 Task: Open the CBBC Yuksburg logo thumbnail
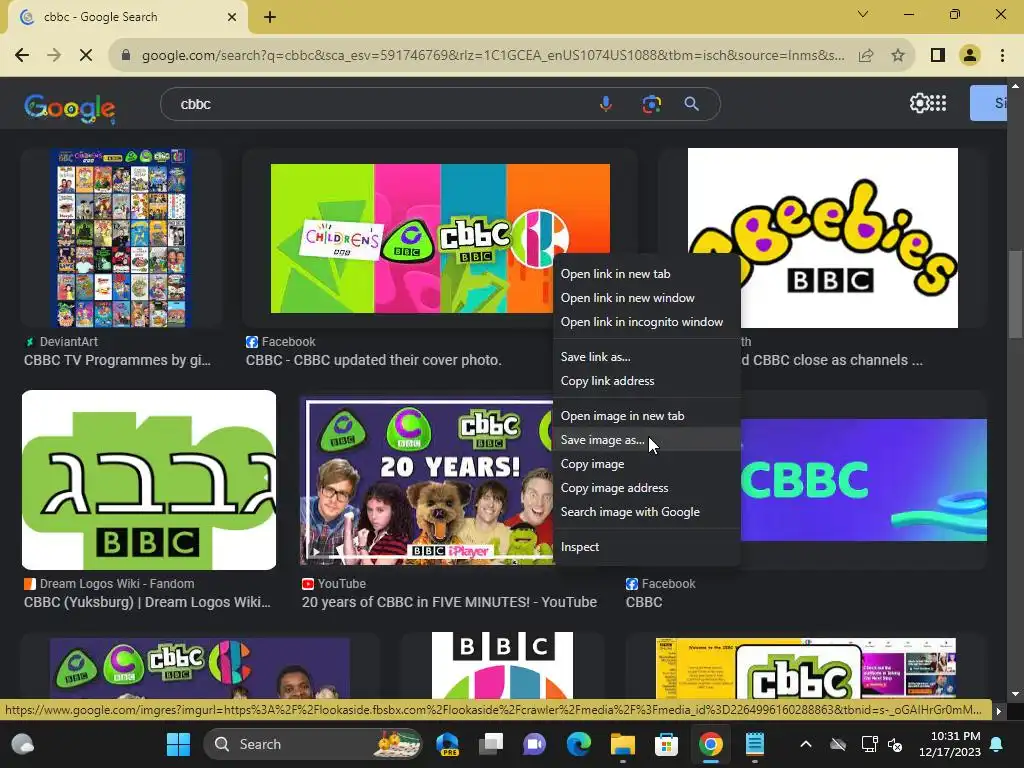pyautogui.click(x=149, y=480)
